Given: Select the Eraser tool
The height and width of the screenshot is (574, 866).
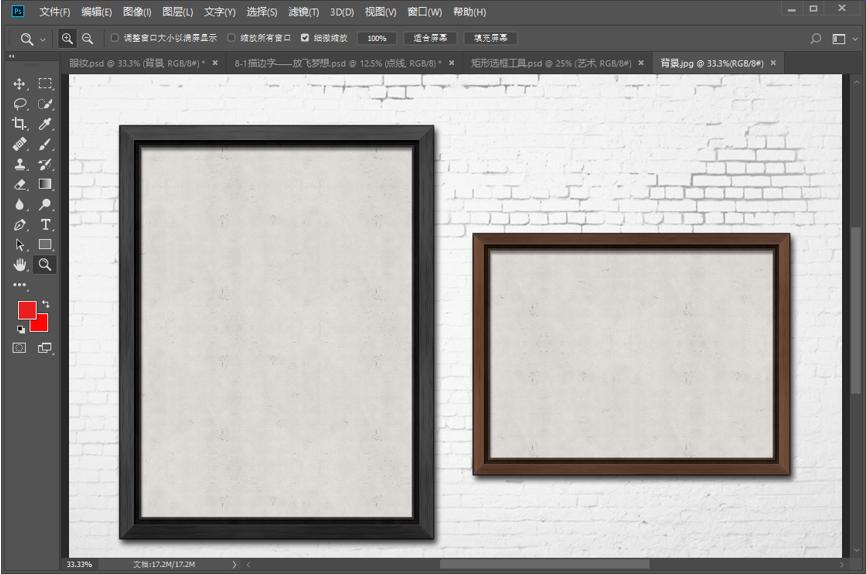Looking at the screenshot, I should coord(19,185).
